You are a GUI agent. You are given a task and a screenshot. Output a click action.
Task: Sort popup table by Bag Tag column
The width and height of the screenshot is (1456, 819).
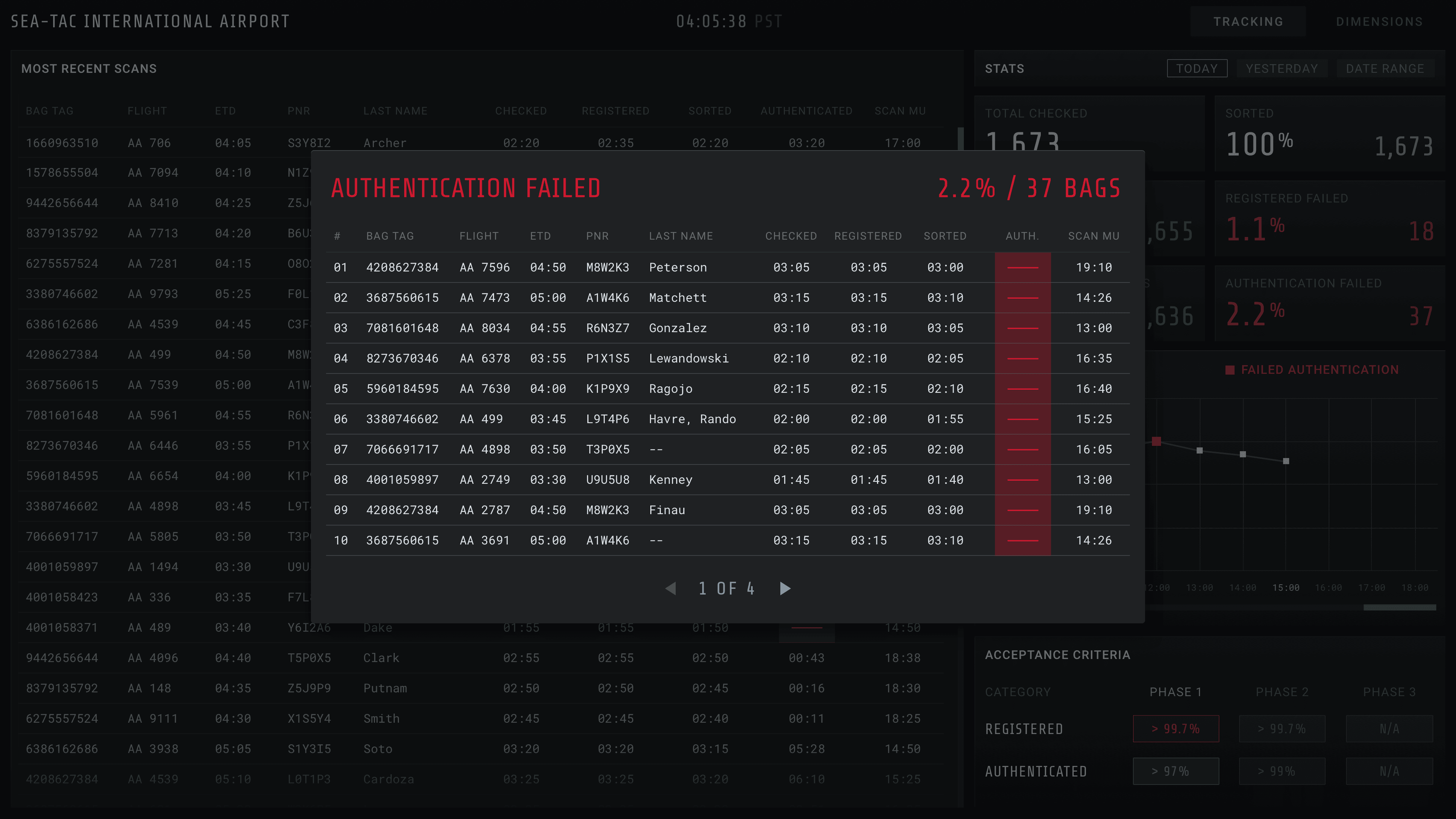coord(389,236)
